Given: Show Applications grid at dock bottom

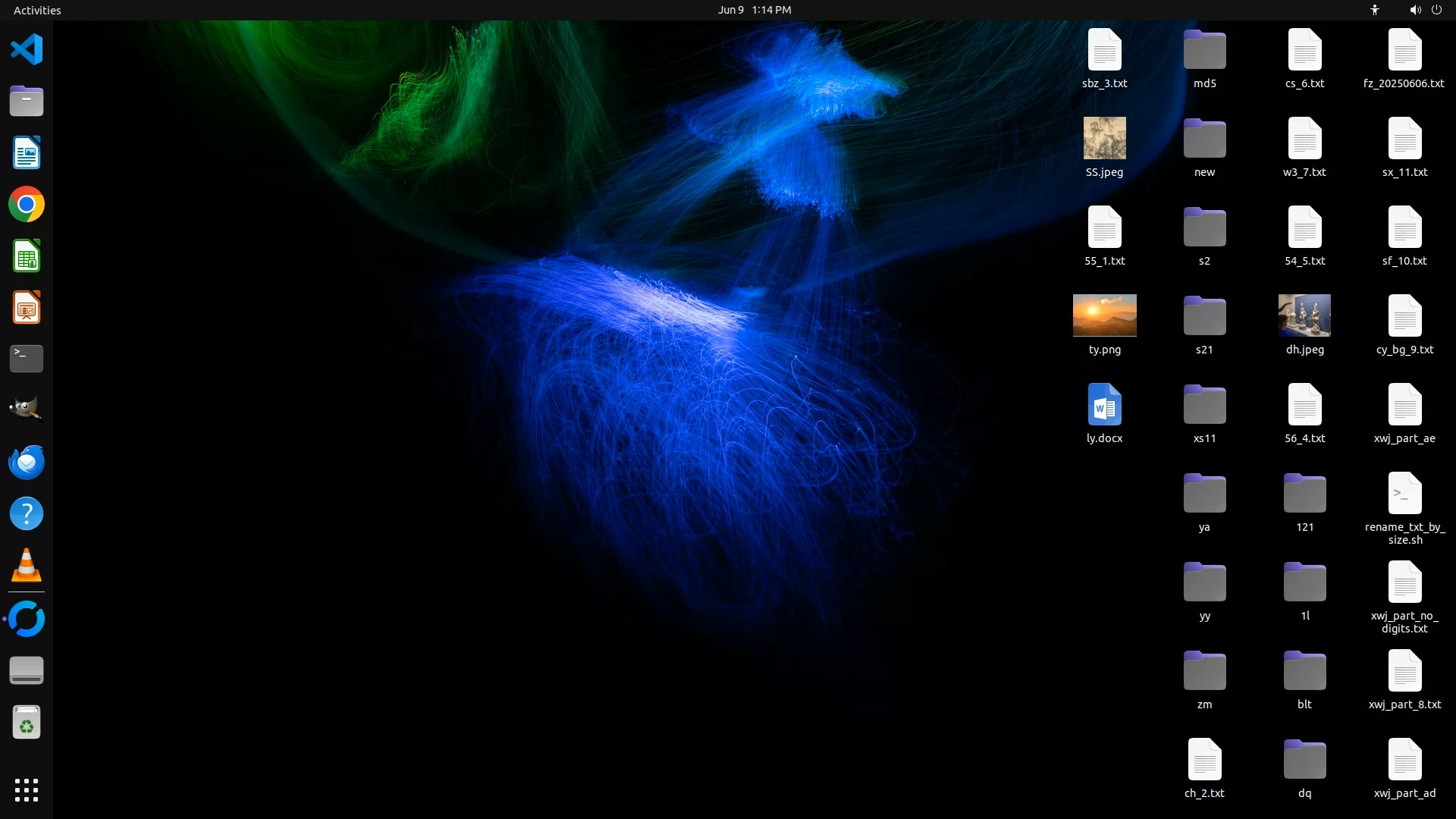Looking at the screenshot, I should pos(27,789).
